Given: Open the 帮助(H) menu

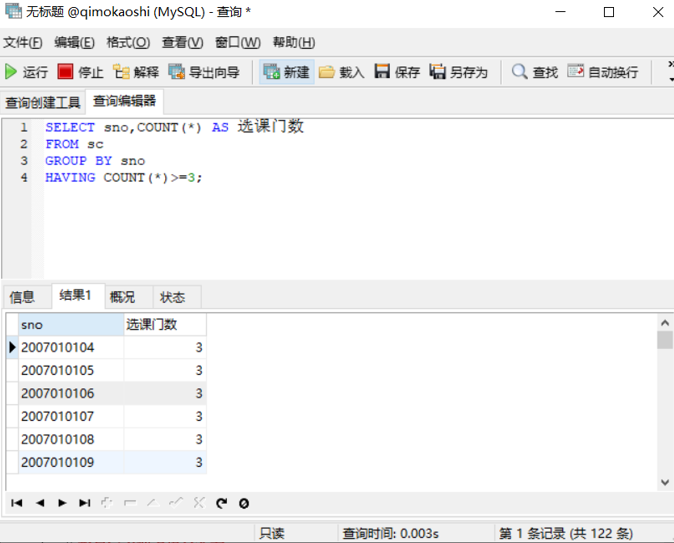Looking at the screenshot, I should 294,43.
